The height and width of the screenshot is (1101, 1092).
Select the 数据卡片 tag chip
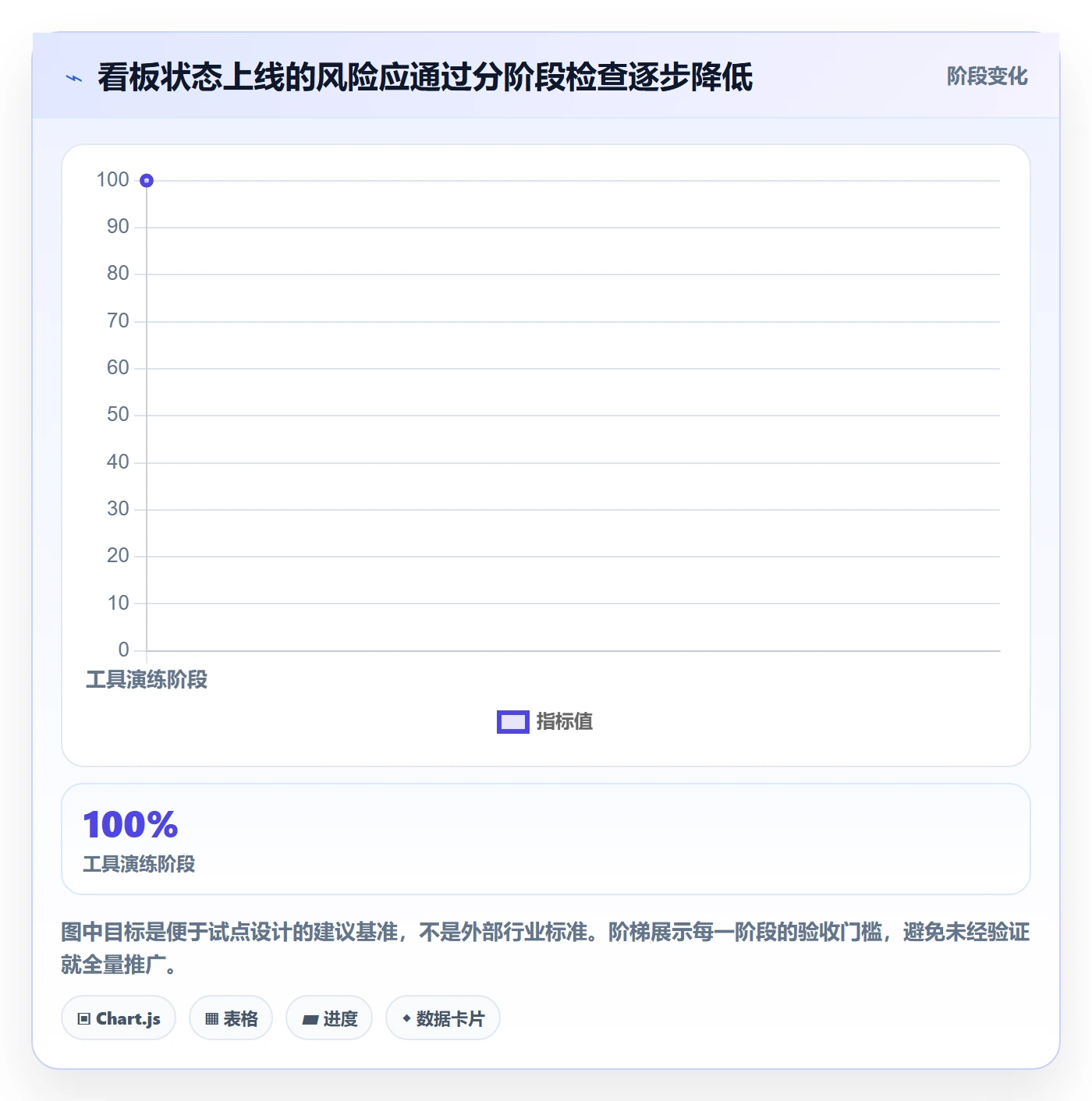click(443, 1018)
